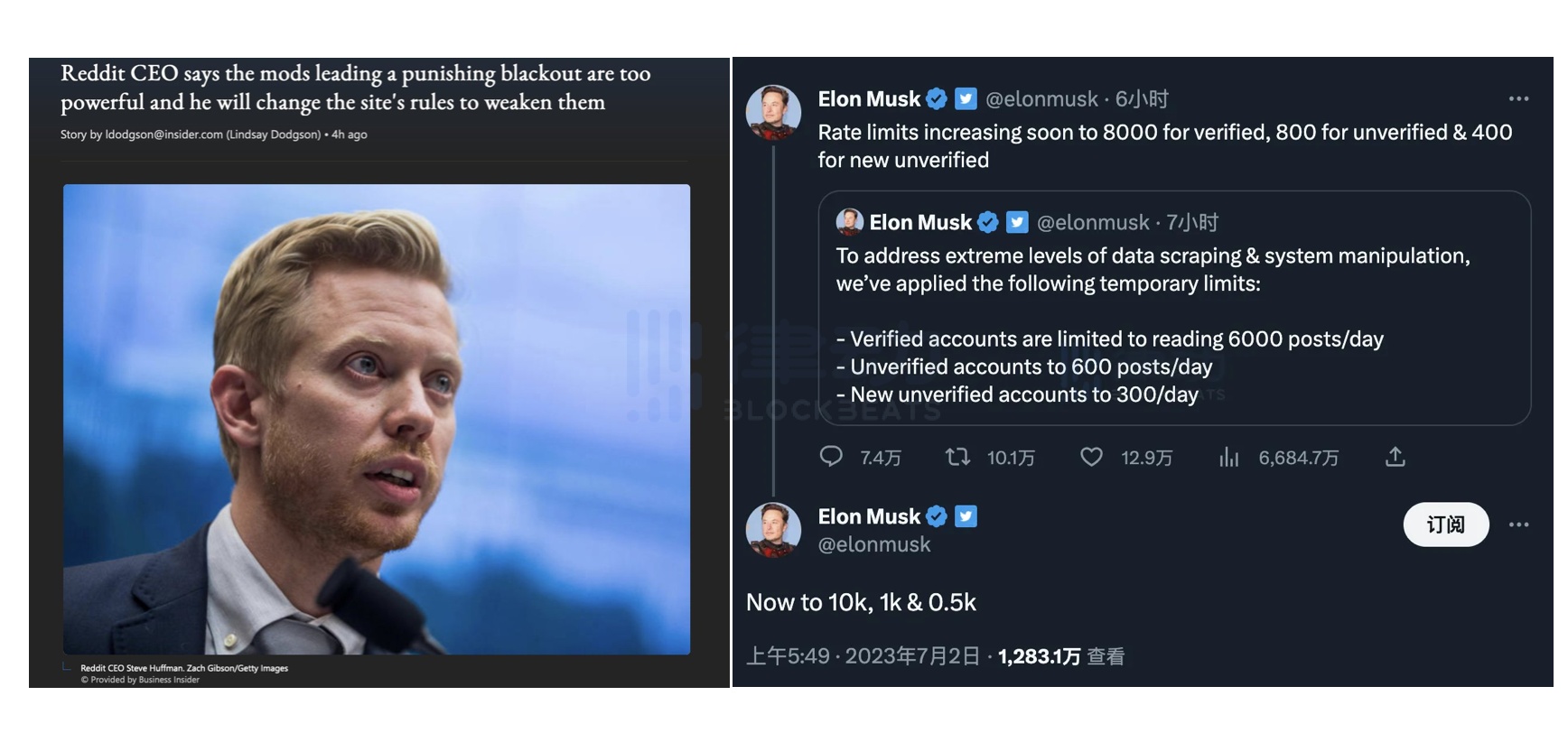Click the verified badge in the quoted tweet
Image resolution: width=1568 pixels, height=733 pixels.
pyautogui.click(x=988, y=222)
